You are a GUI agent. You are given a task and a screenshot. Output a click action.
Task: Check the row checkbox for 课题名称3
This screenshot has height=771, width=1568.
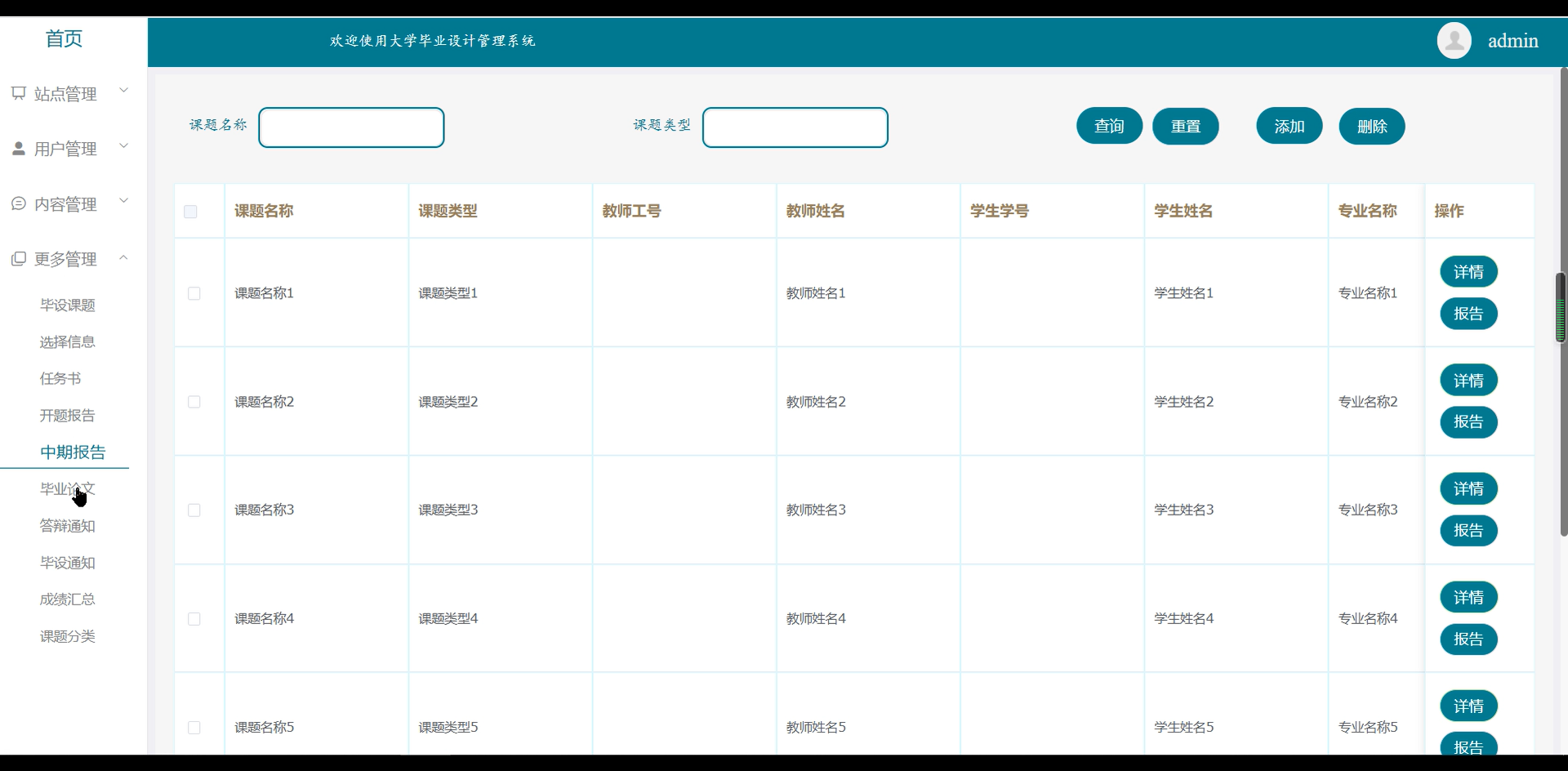tap(194, 510)
